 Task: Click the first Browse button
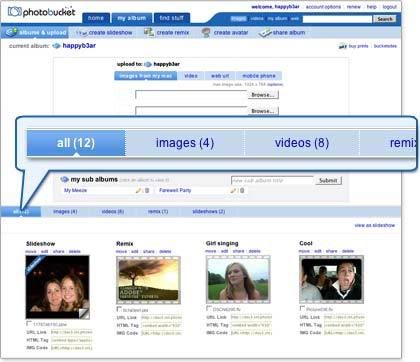(263, 95)
